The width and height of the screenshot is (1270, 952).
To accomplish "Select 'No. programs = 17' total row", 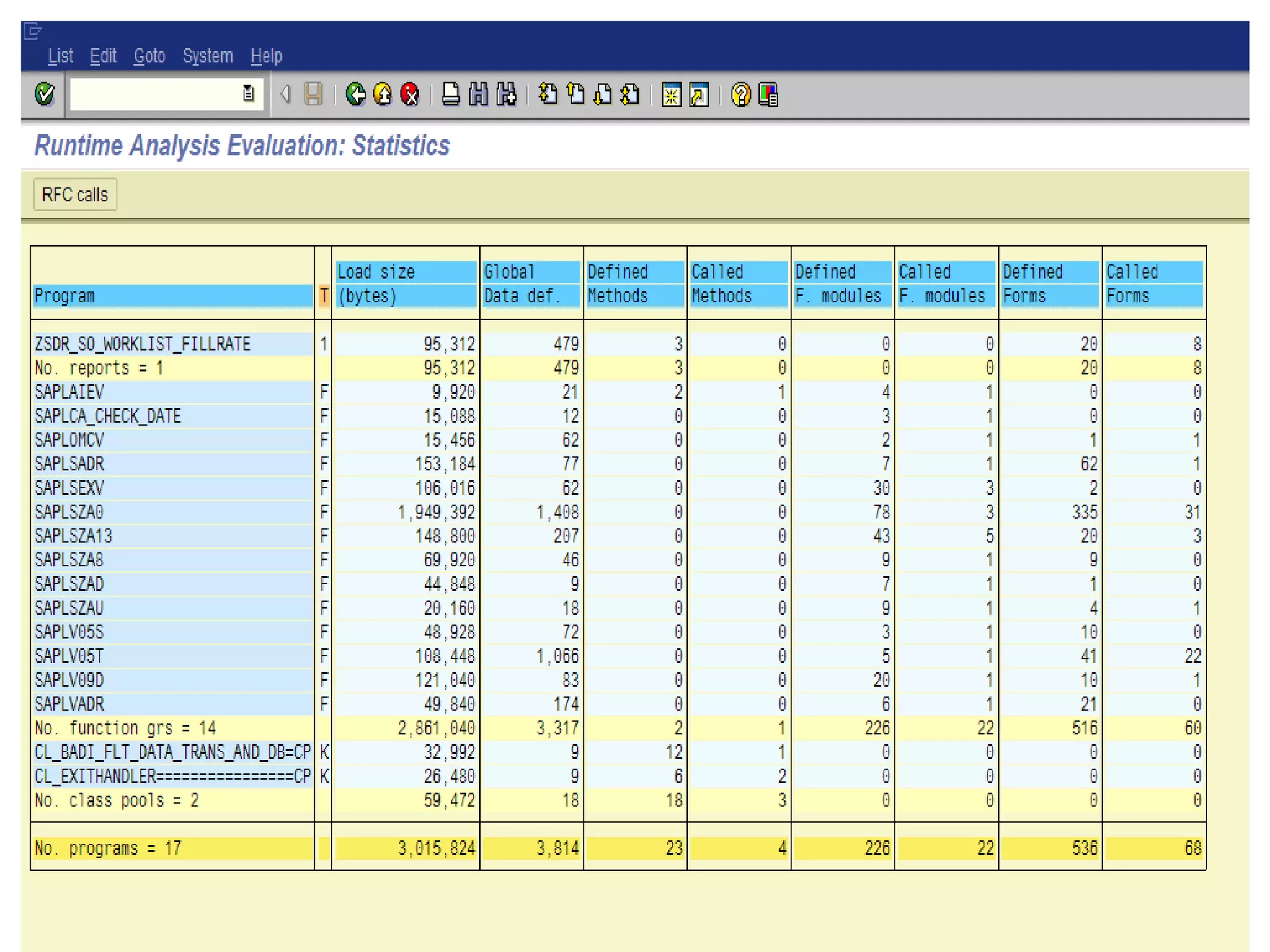I will (x=618, y=848).
